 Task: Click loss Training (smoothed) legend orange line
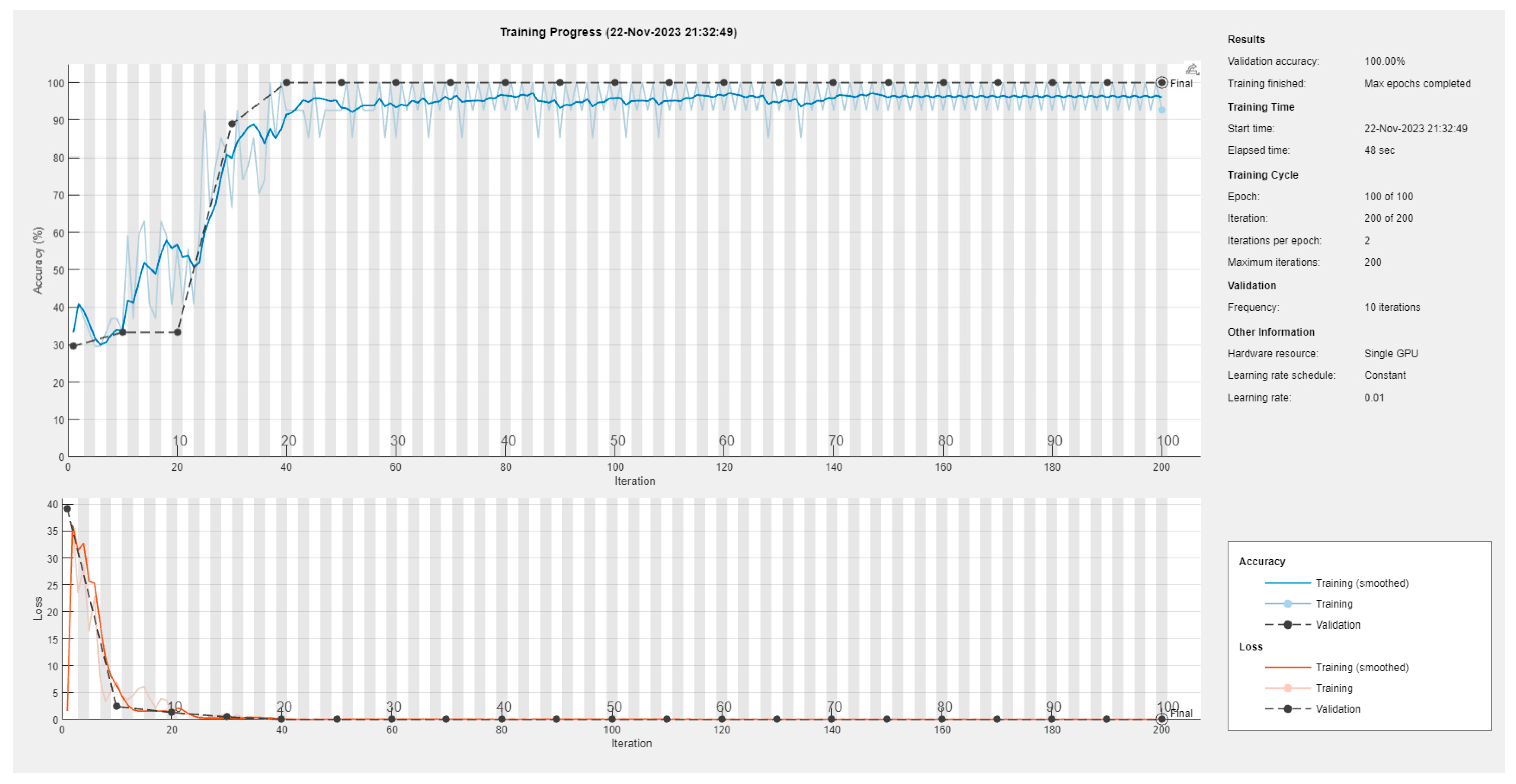click(1287, 668)
